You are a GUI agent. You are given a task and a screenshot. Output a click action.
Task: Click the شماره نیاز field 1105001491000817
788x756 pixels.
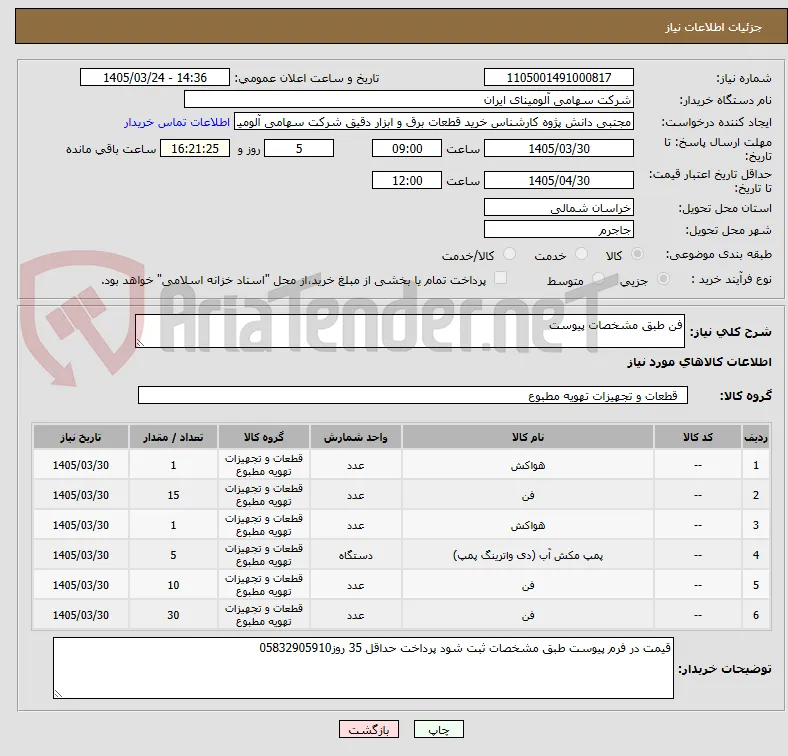coord(558,77)
